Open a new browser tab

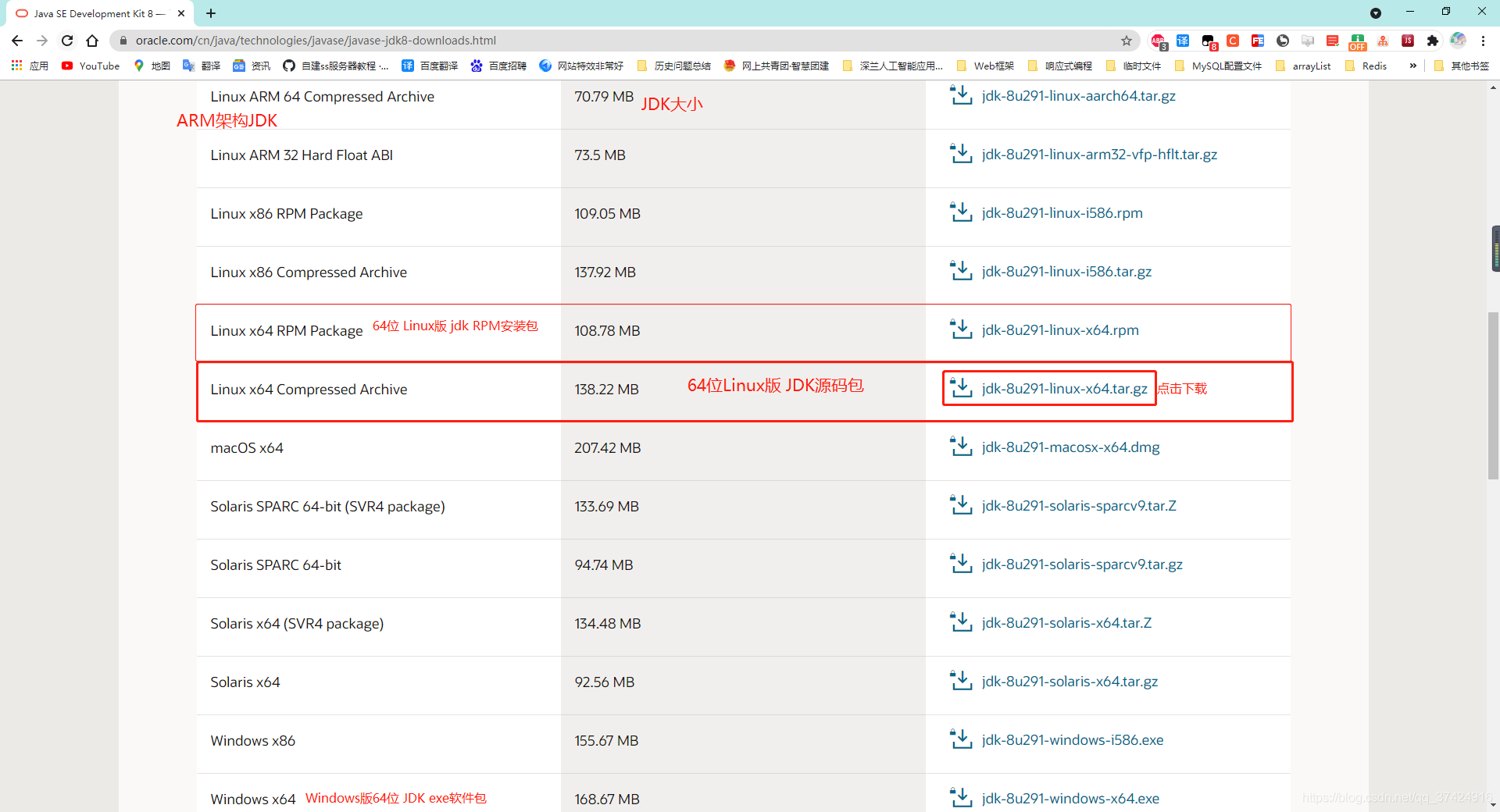(x=211, y=13)
